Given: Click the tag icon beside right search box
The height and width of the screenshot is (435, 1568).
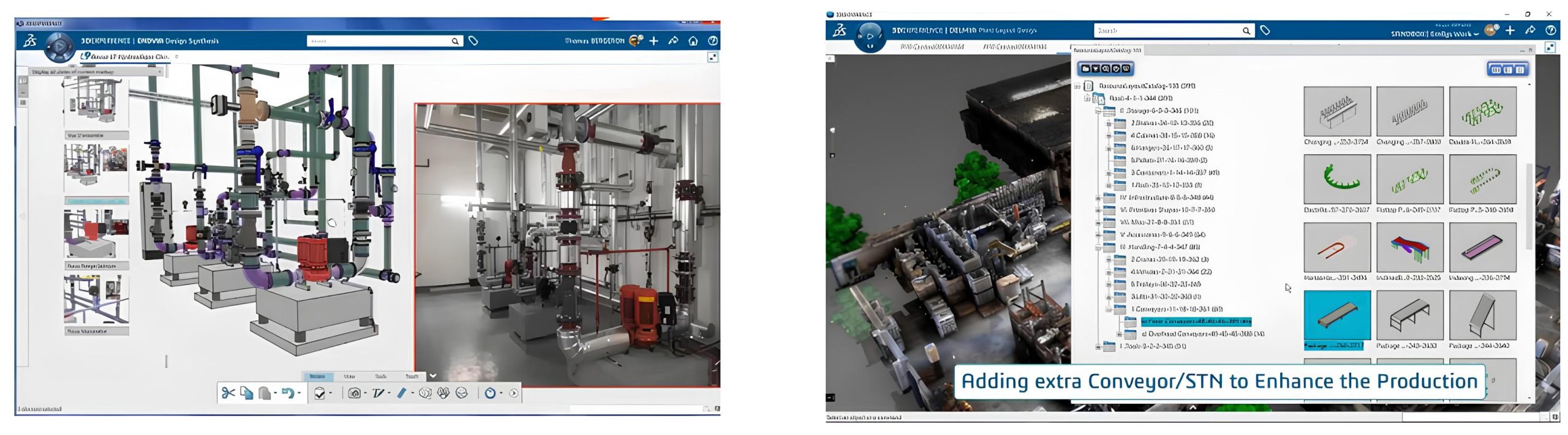Looking at the screenshot, I should coord(1265,31).
